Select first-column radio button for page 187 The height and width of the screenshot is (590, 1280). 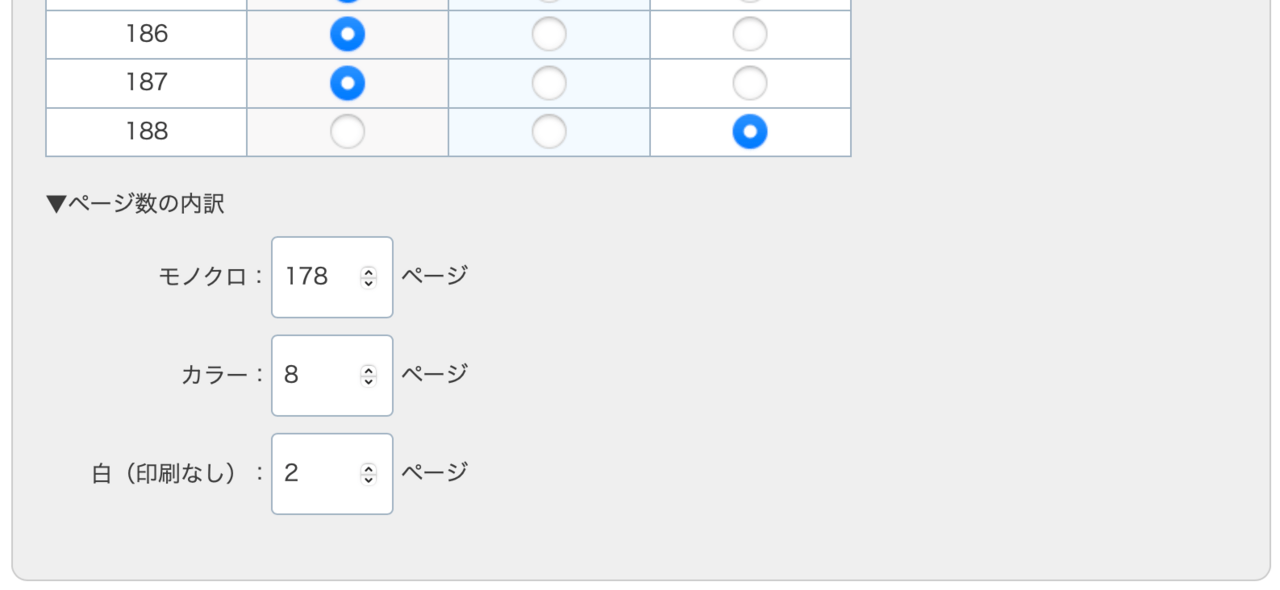click(x=348, y=83)
